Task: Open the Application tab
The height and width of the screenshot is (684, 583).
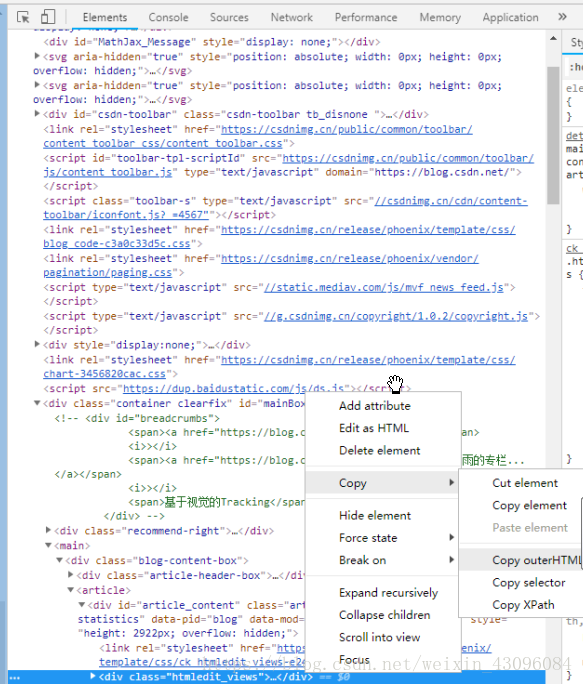Action: click(x=511, y=17)
